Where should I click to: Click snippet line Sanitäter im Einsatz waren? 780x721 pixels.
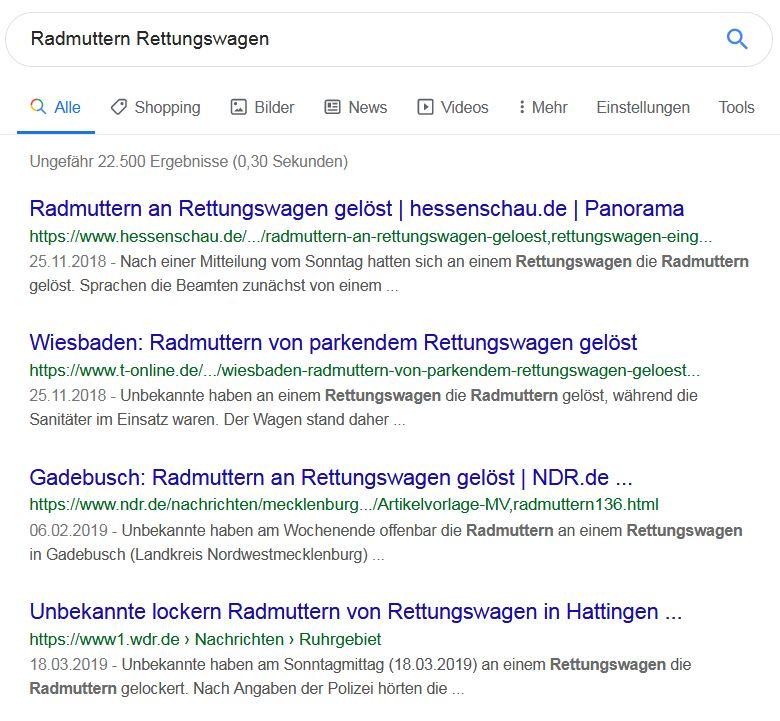(x=217, y=419)
